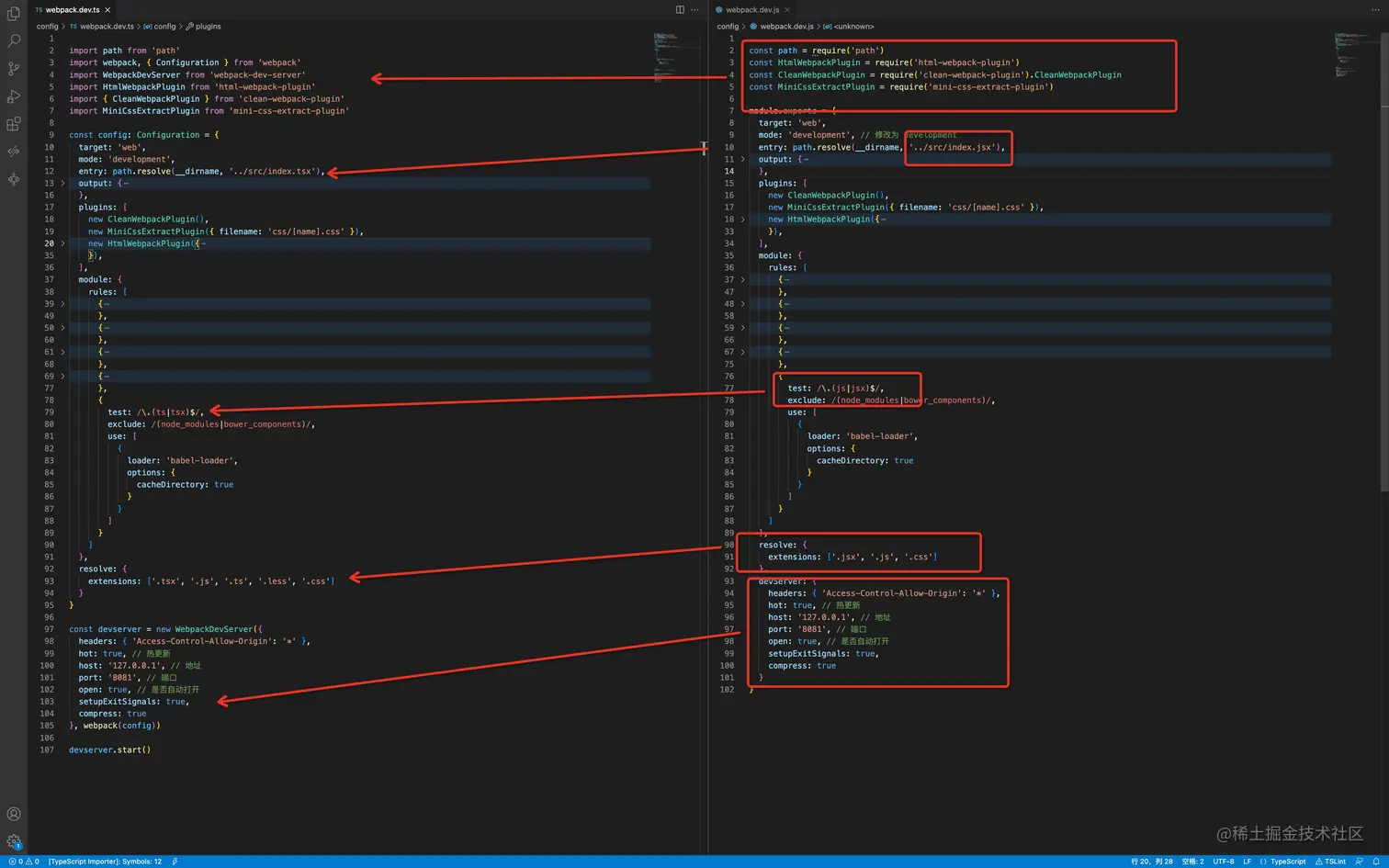Select the webpack.dev.js tab
1389x868 pixels.
751,9
